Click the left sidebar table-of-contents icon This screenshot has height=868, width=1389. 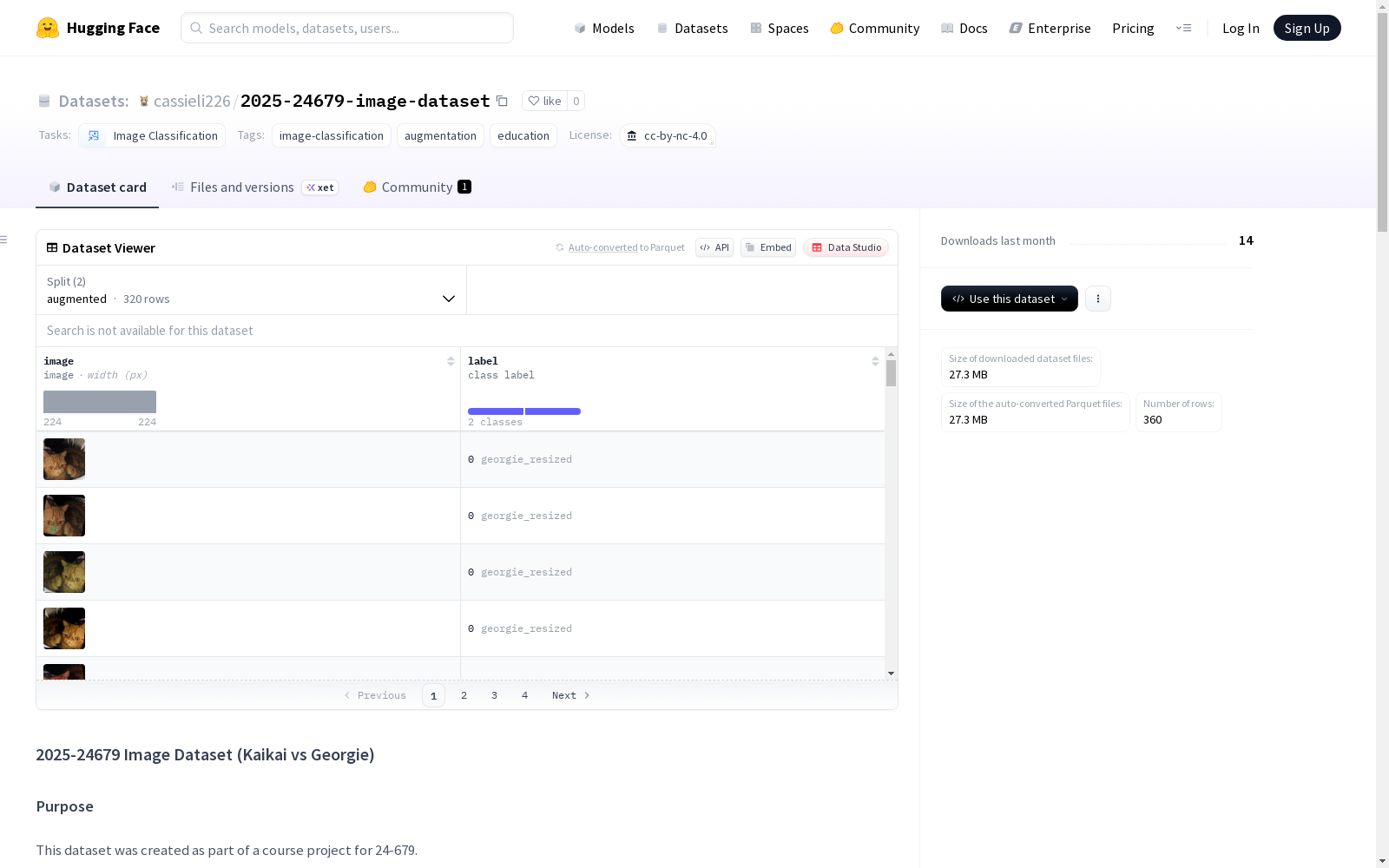tap(4, 240)
